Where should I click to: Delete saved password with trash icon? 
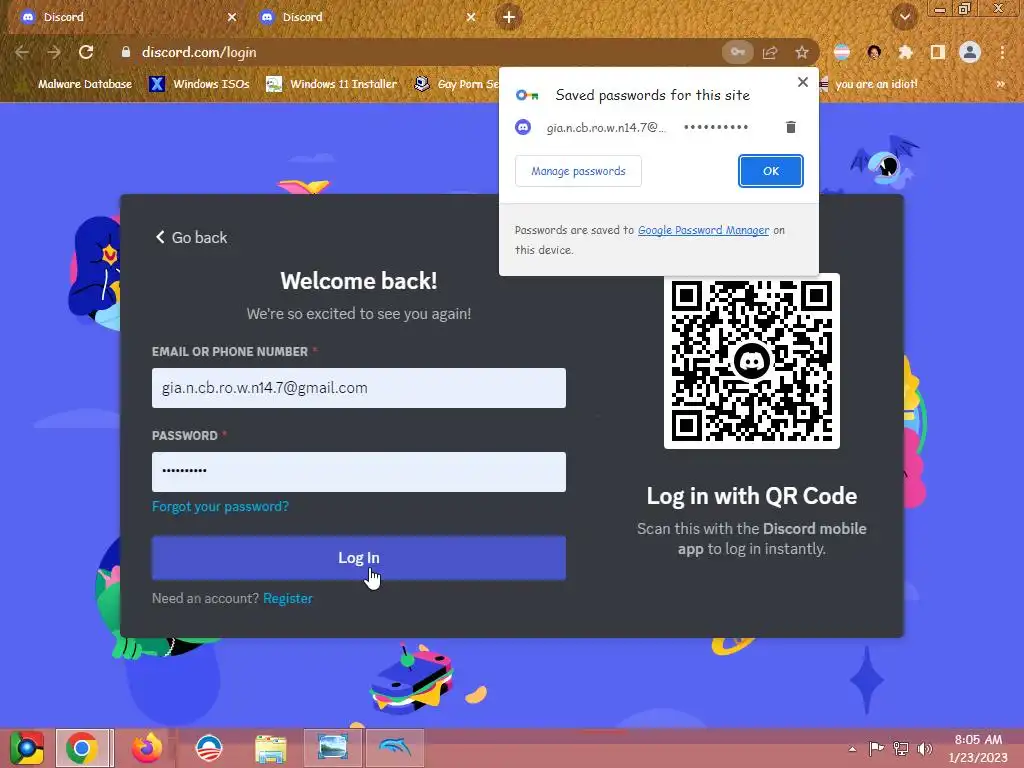pos(790,127)
